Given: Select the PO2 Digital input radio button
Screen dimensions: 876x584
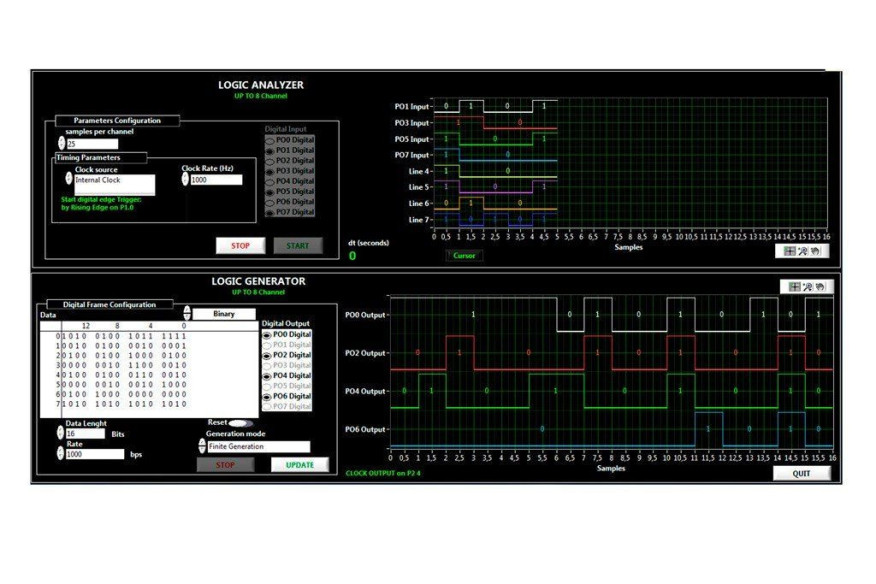Looking at the screenshot, I should [x=269, y=160].
